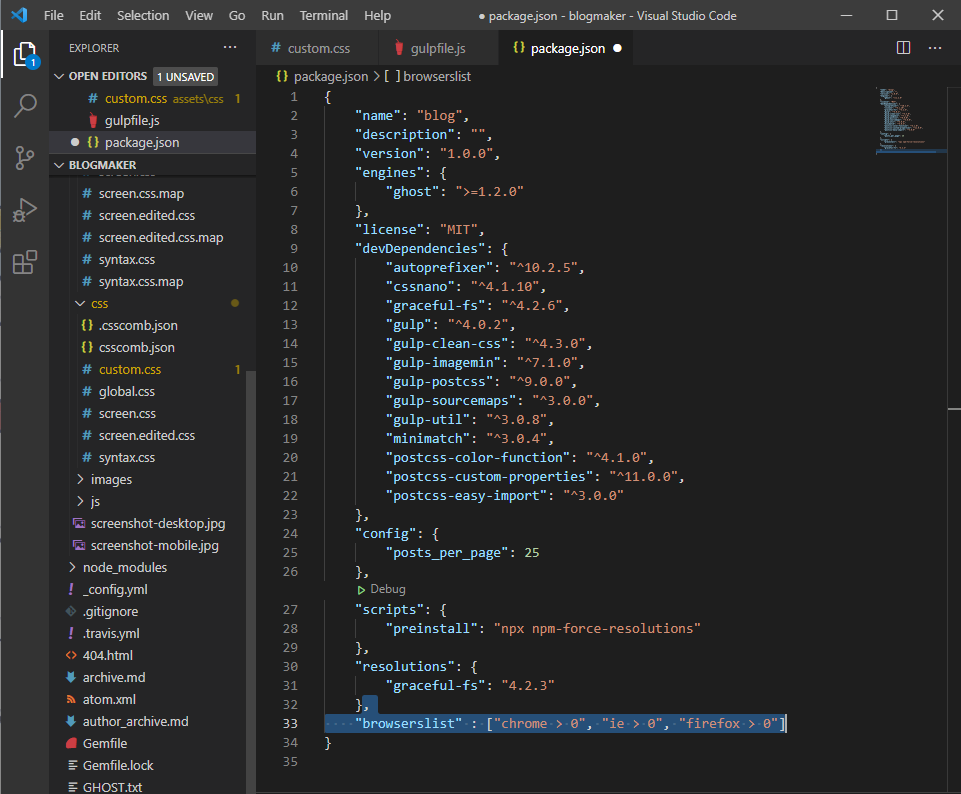The height and width of the screenshot is (794, 961).
Task: Select package.json in Open Editors list
Action: [x=152, y=142]
